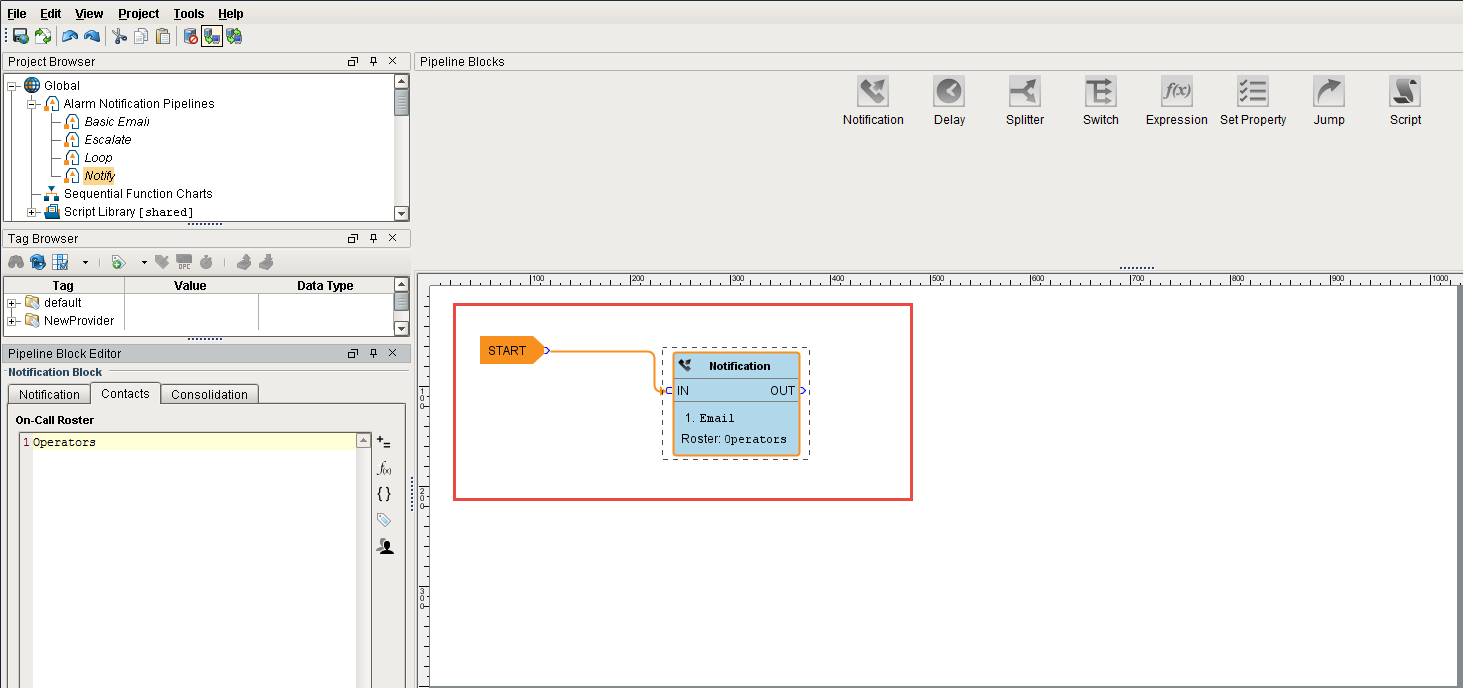Click the binoculars search icon in Tag Browser

coord(16,262)
